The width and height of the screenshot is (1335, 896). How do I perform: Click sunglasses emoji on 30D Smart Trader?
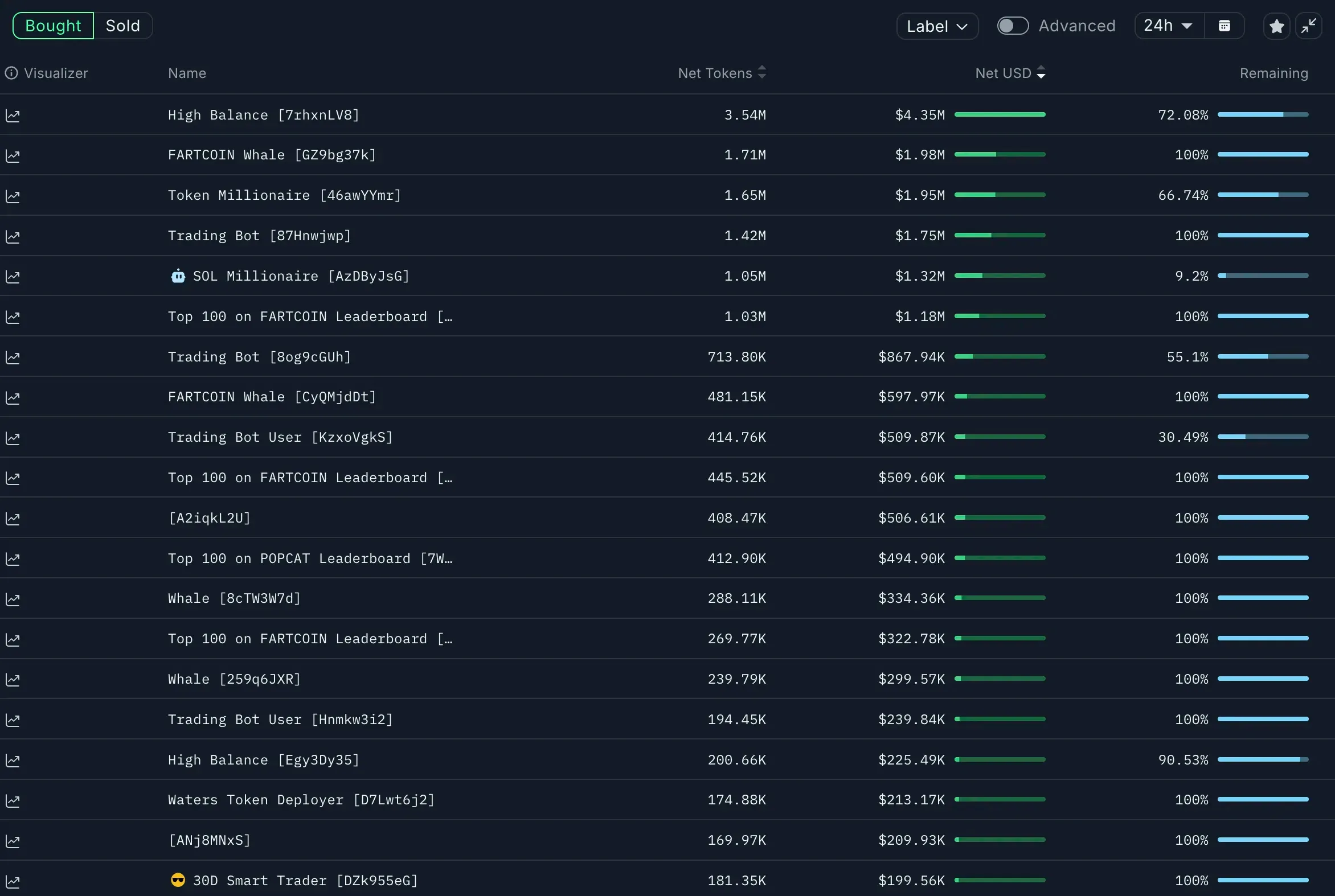178,880
